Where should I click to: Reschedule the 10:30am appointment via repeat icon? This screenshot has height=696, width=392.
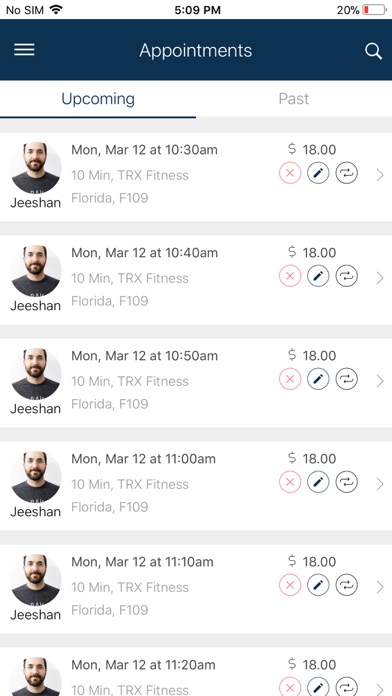(346, 173)
